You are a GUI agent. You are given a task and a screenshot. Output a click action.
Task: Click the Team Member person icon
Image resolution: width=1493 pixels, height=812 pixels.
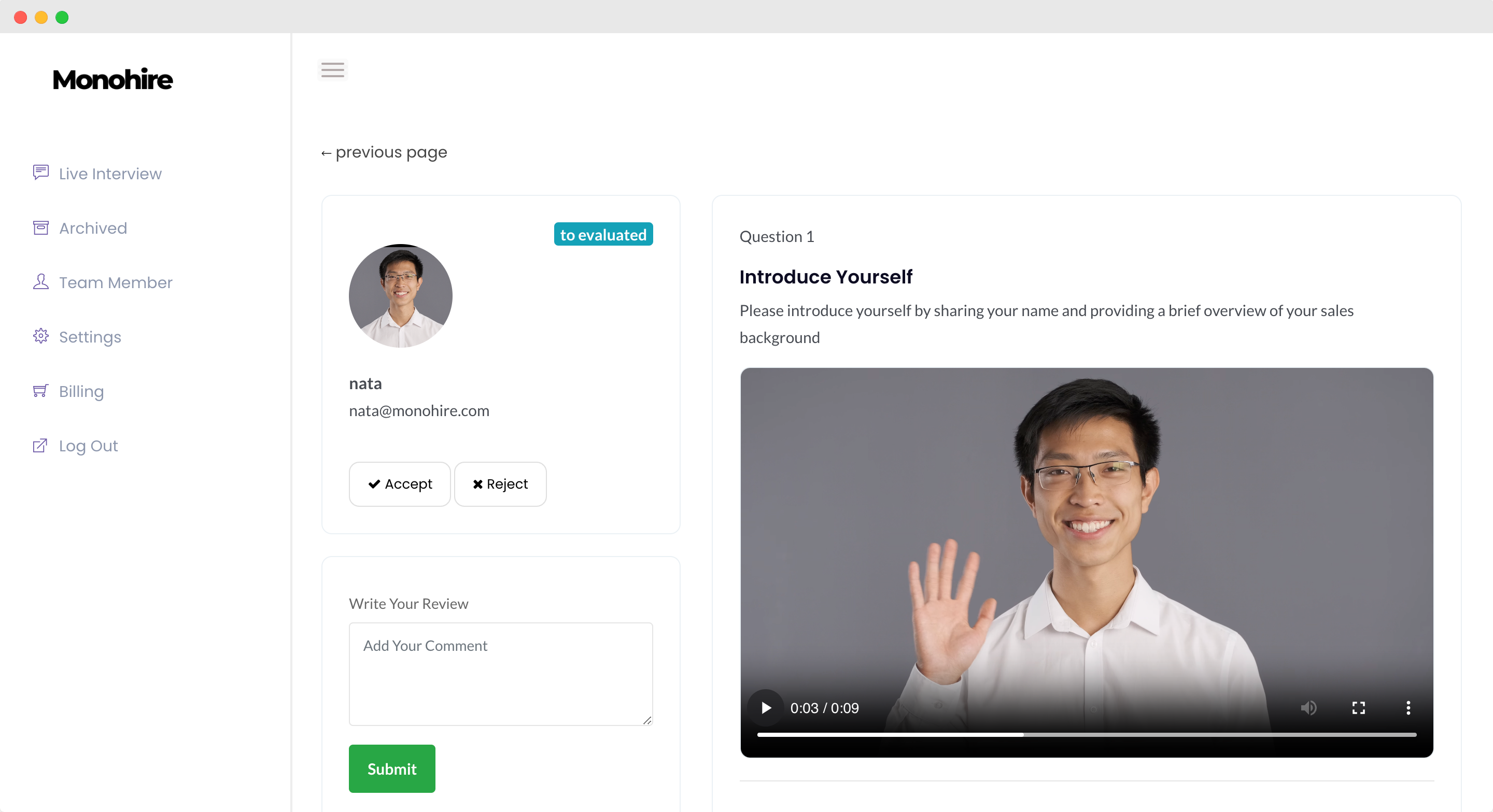click(40, 282)
